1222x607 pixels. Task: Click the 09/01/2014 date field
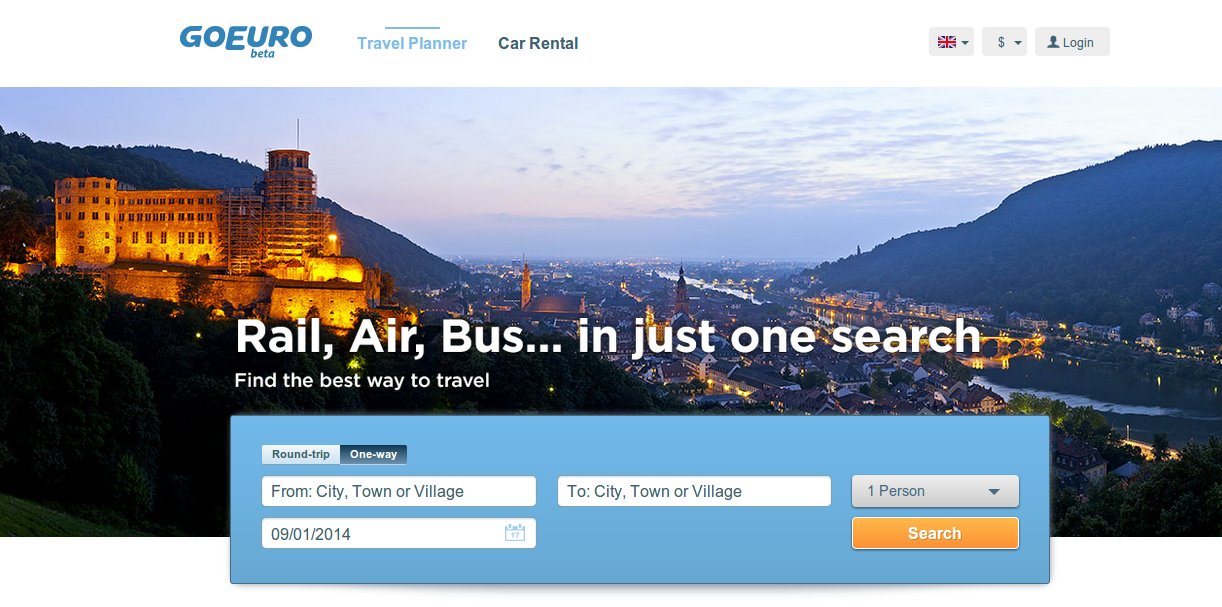399,533
